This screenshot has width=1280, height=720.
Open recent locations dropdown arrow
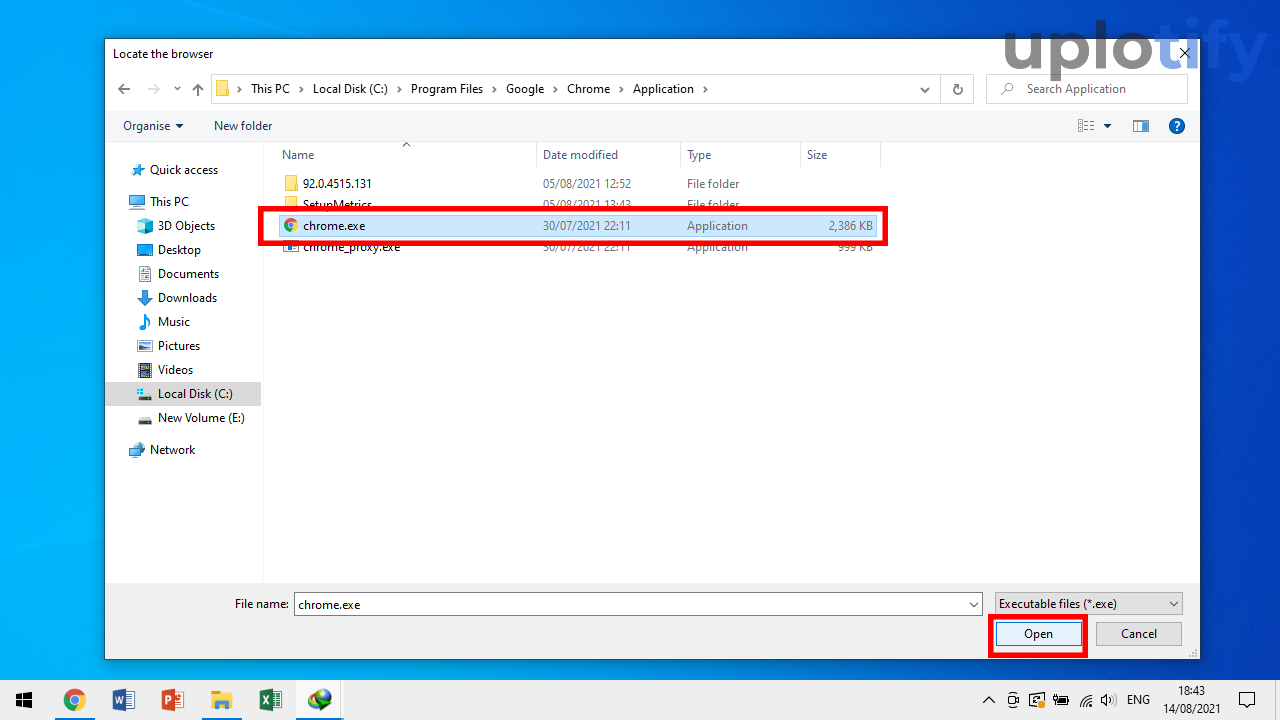pyautogui.click(x=177, y=89)
